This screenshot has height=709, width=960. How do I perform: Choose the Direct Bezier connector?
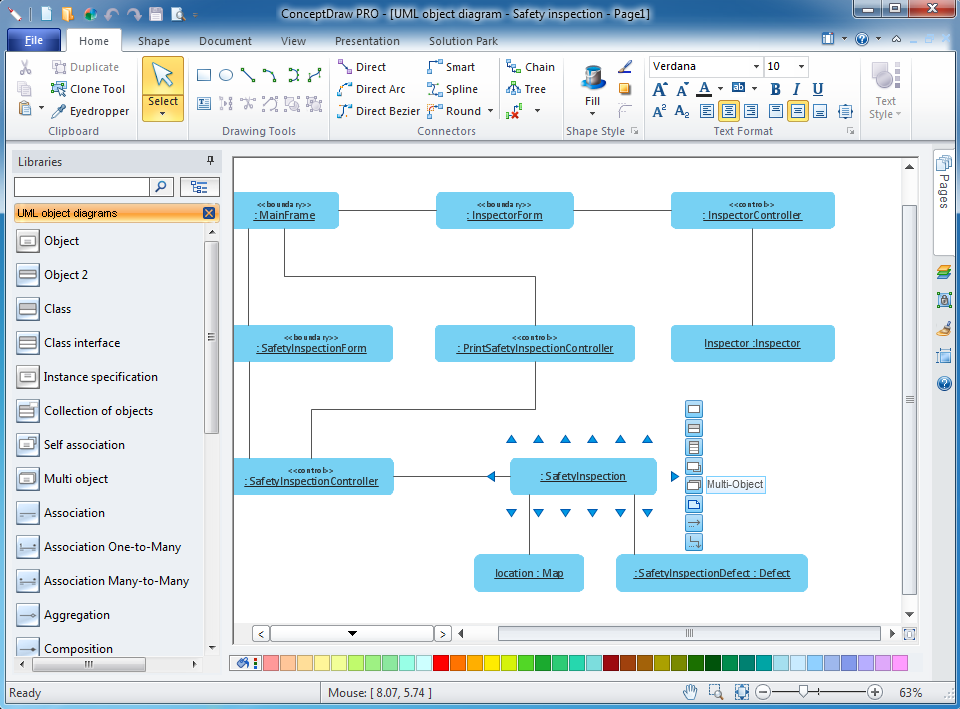tap(379, 111)
